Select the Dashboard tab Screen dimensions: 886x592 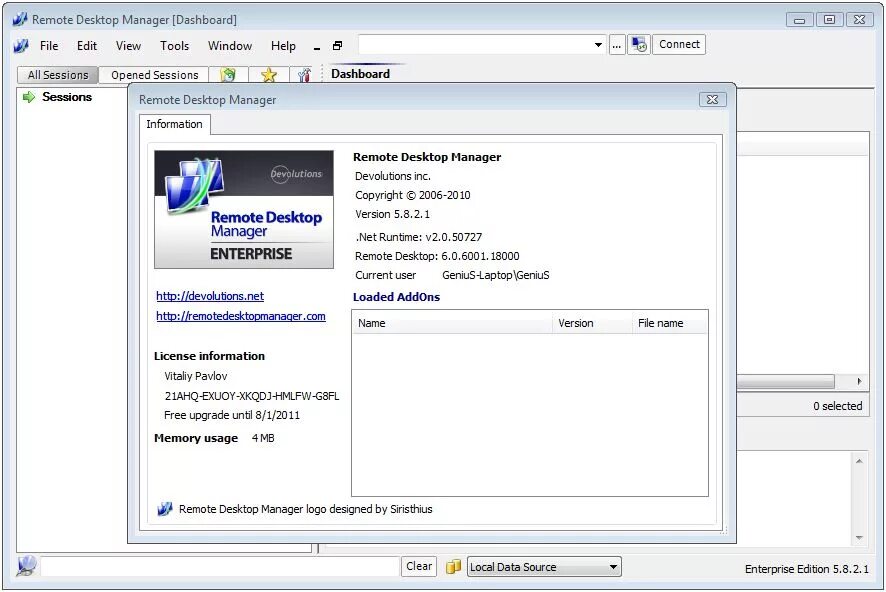click(361, 74)
